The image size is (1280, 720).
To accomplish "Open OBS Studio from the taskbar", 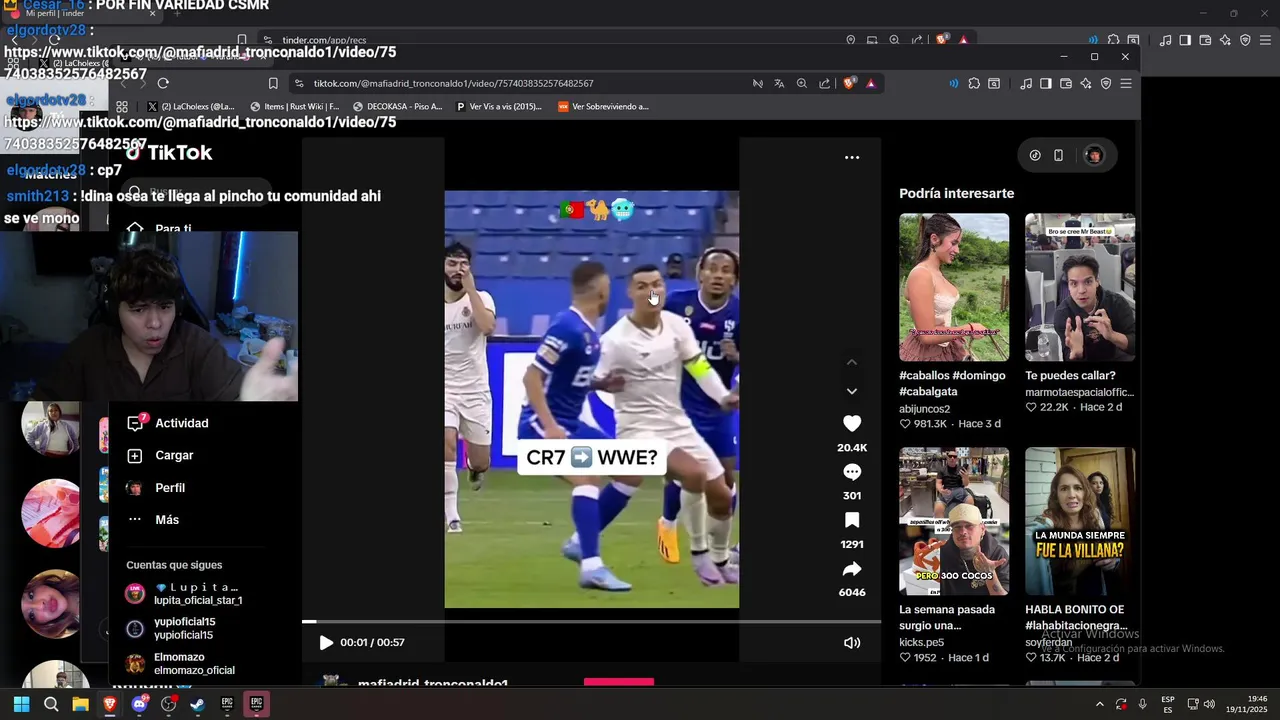I will pos(168,704).
